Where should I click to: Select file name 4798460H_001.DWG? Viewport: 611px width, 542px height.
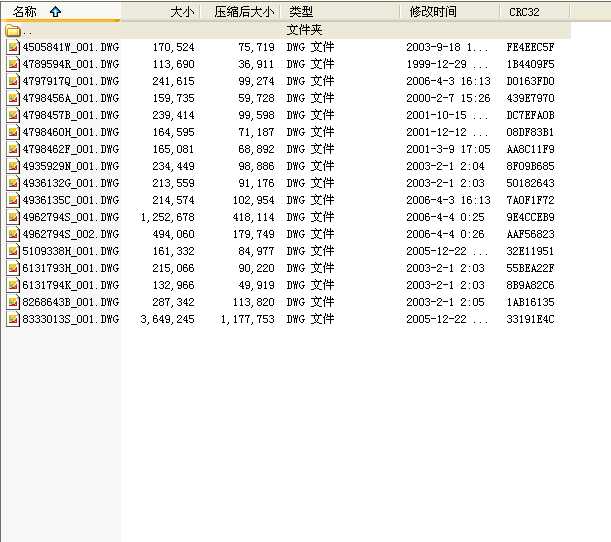(x=71, y=132)
